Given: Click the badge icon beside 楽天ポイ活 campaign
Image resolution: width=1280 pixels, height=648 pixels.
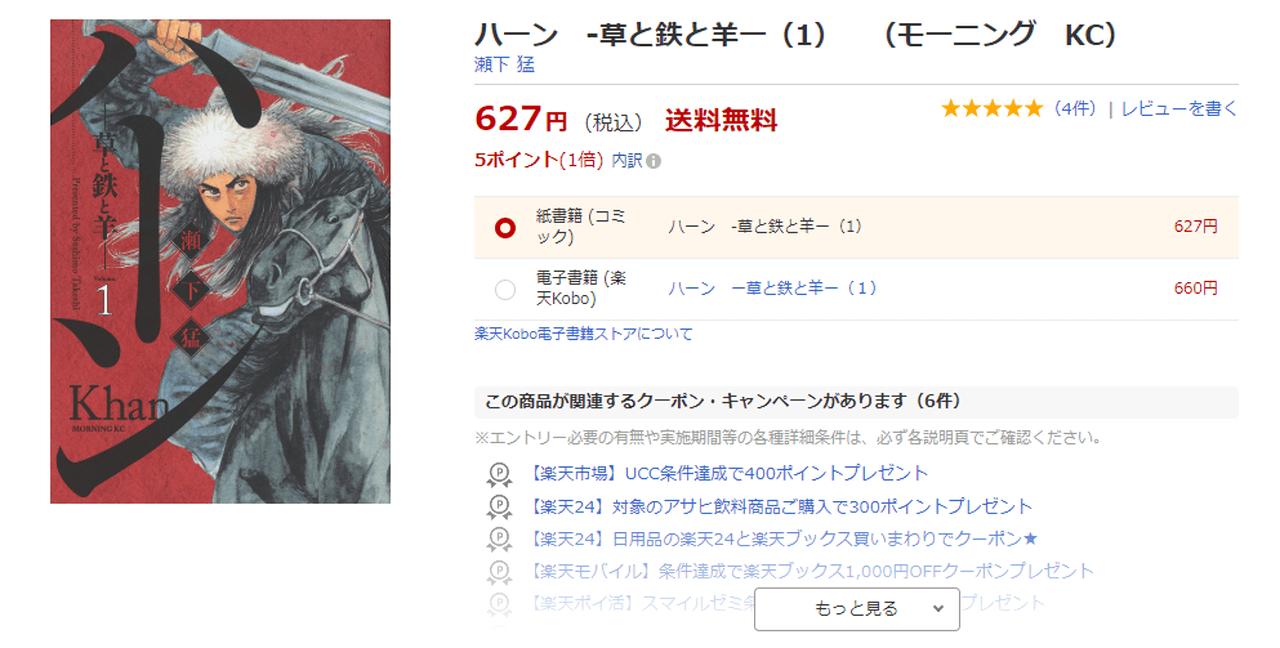Looking at the screenshot, I should (499, 604).
